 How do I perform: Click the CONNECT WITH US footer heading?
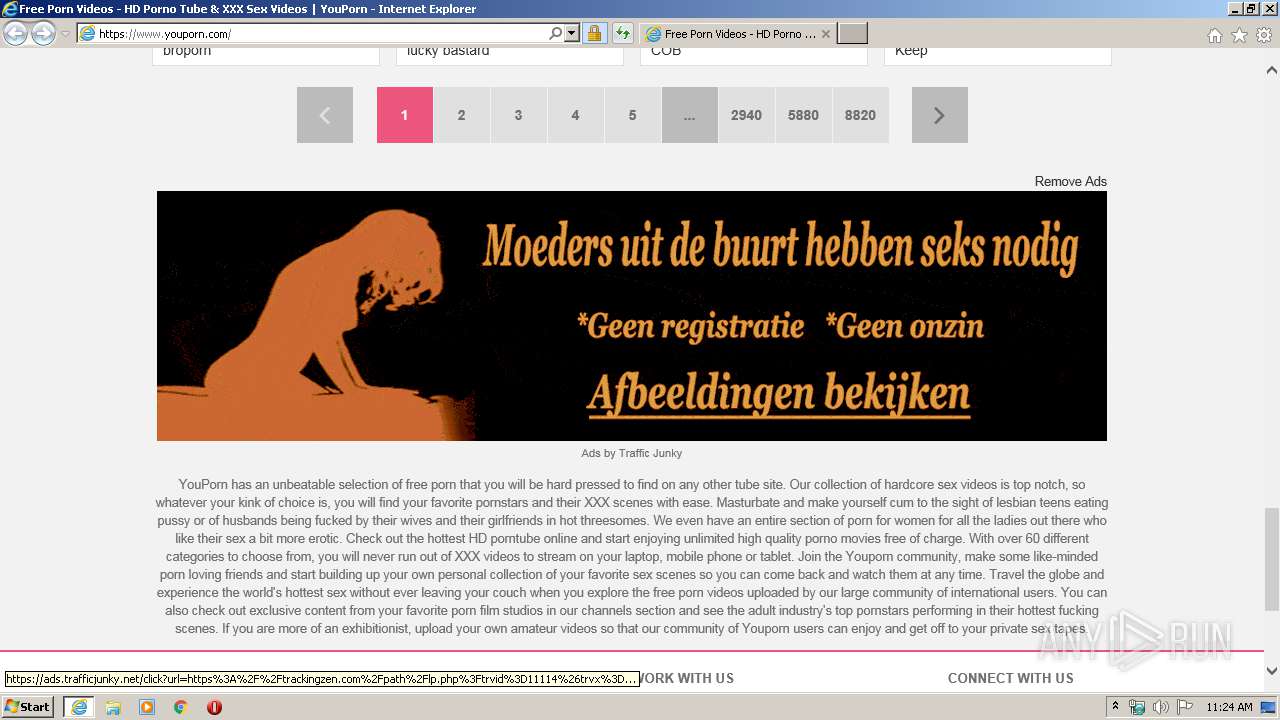coord(1011,678)
